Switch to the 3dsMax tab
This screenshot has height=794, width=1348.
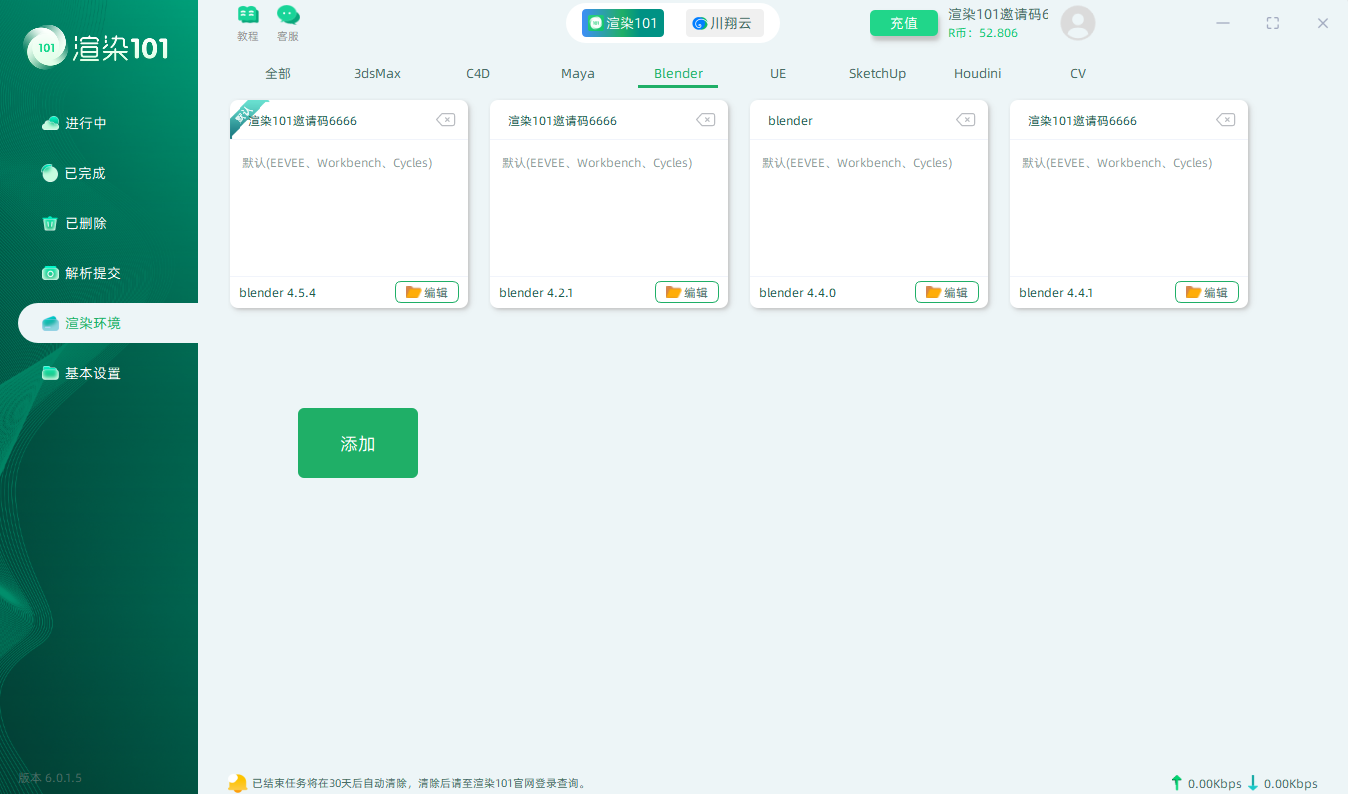[x=377, y=74]
